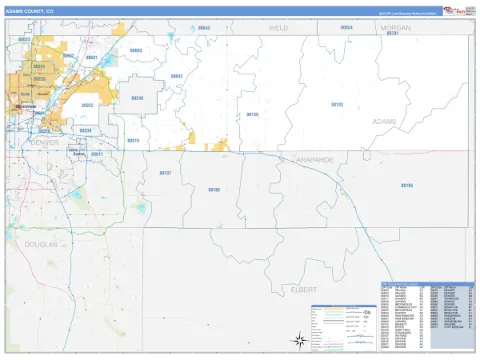Click the map legend box
The width and height of the screenshot is (480, 360).
click(x=344, y=328)
